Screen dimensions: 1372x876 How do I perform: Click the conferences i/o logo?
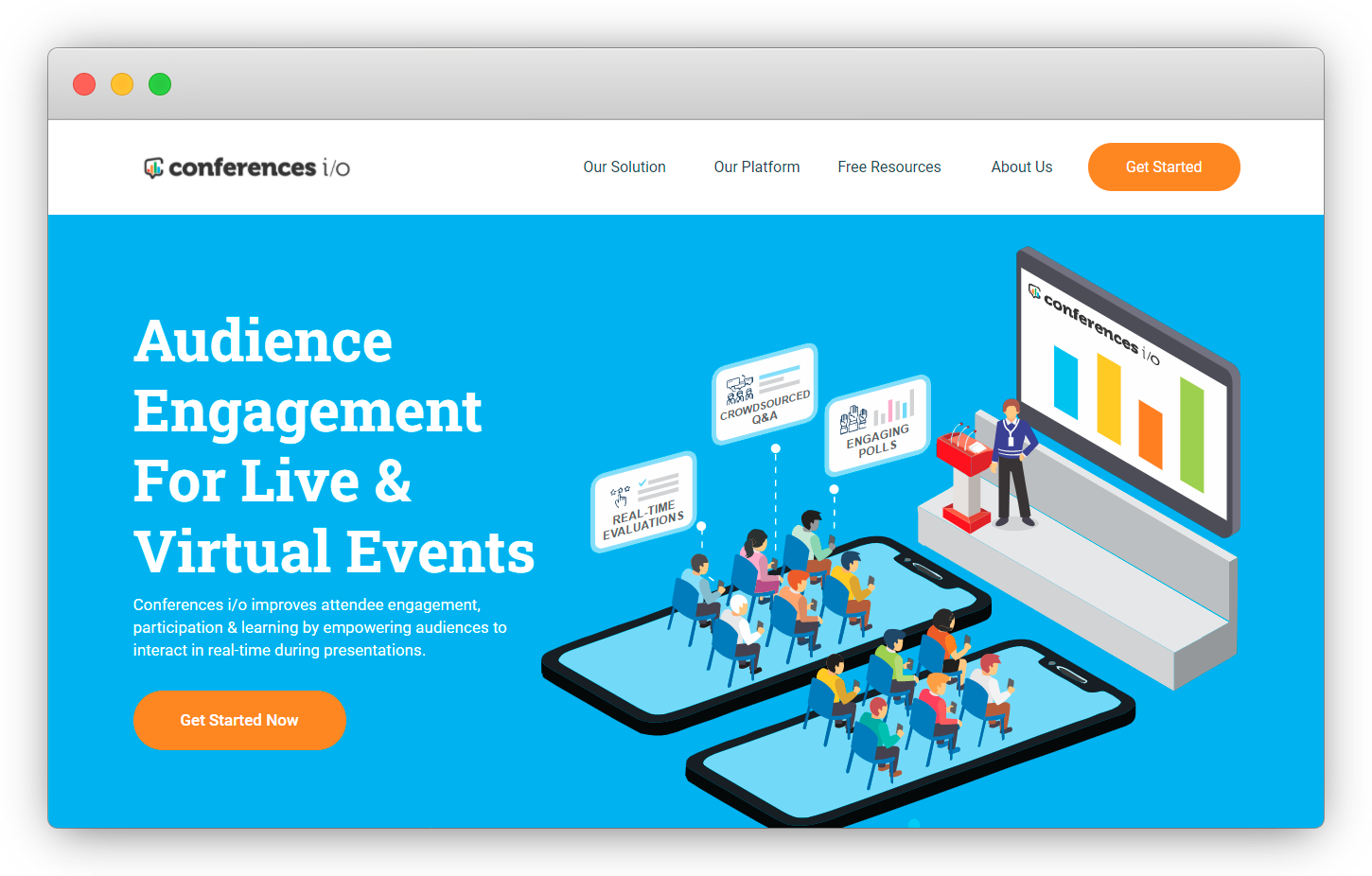tap(247, 167)
